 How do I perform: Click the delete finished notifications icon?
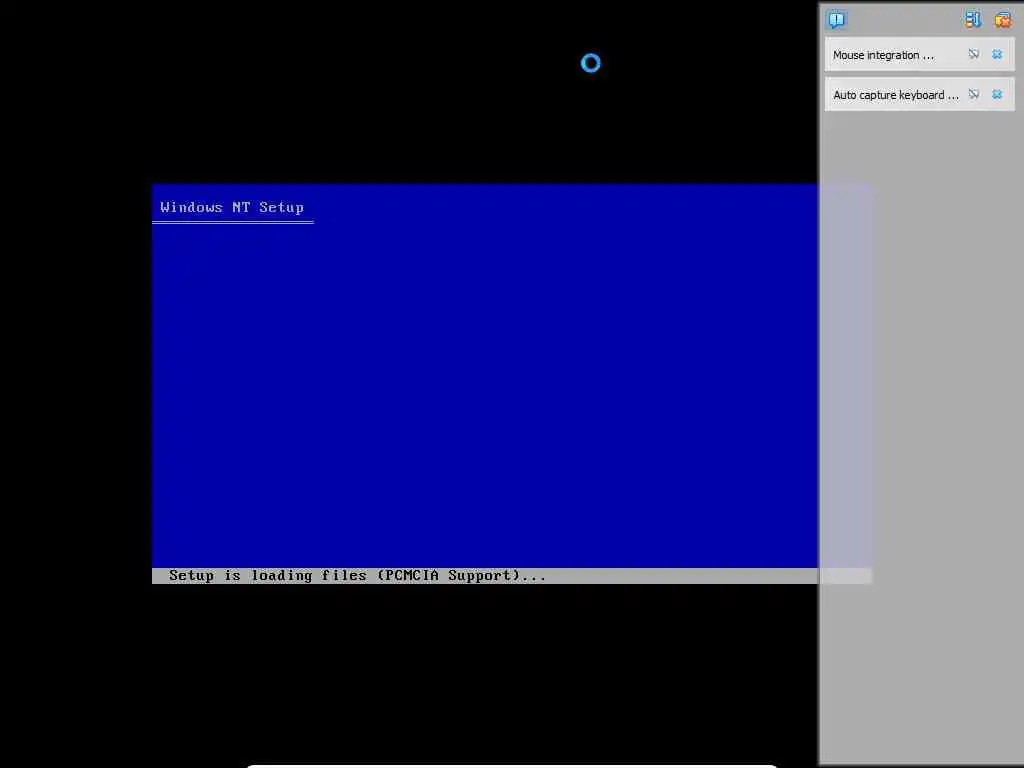[x=1003, y=20]
